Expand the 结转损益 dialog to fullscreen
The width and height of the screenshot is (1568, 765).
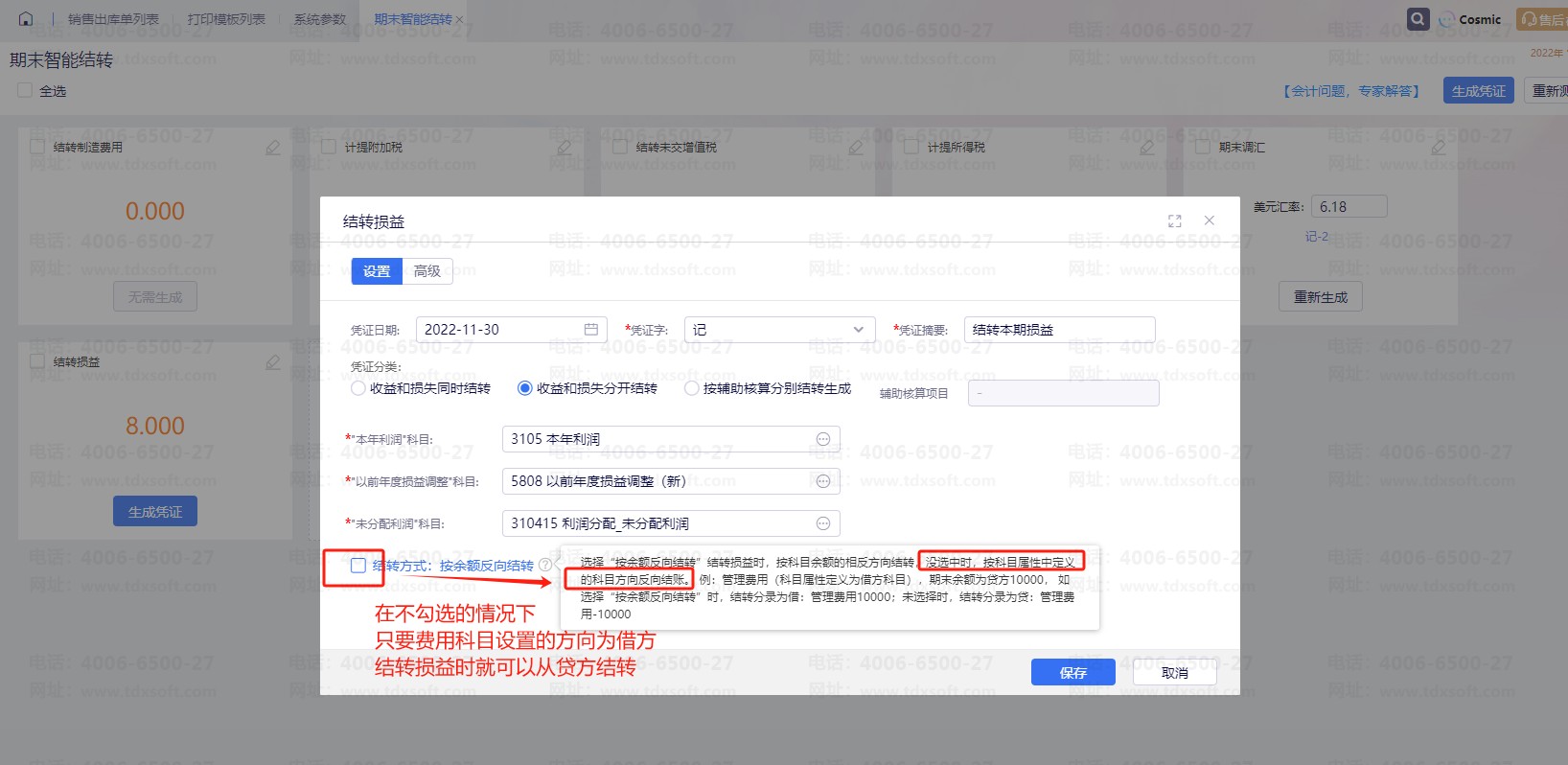[1175, 221]
